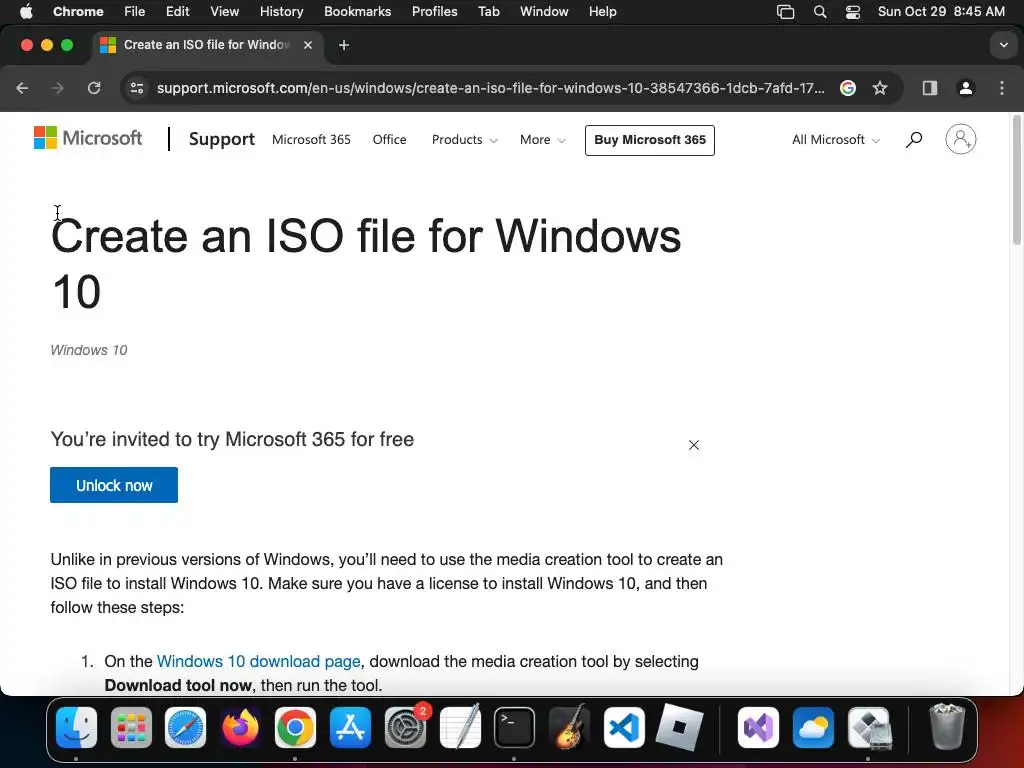Click the address bar URL
The width and height of the screenshot is (1024, 768).
pos(490,88)
